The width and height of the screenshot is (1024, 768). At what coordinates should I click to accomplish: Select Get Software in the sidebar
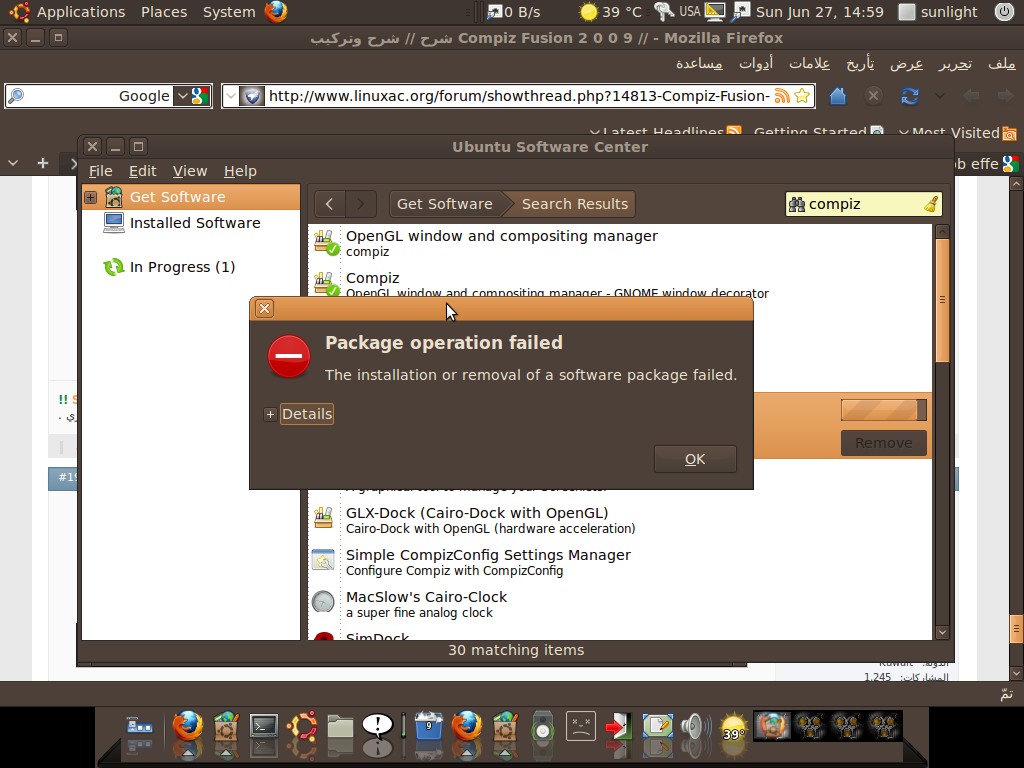pyautogui.click(x=191, y=197)
